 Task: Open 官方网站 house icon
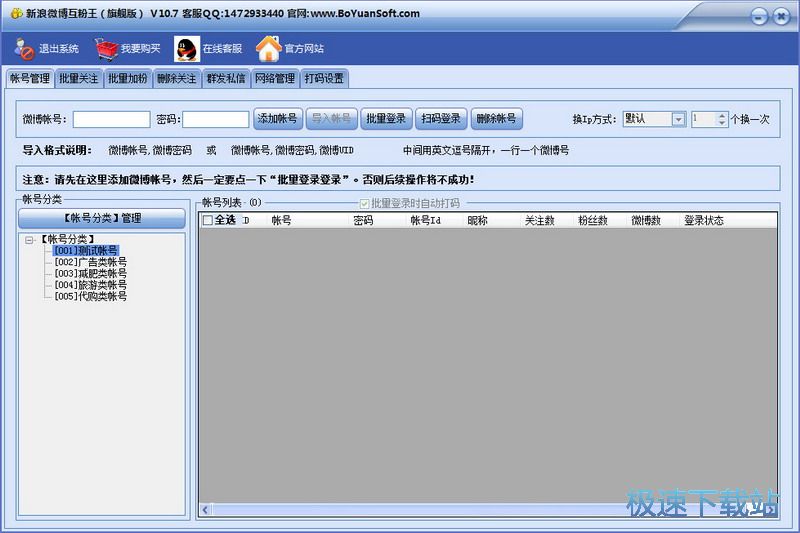(268, 49)
